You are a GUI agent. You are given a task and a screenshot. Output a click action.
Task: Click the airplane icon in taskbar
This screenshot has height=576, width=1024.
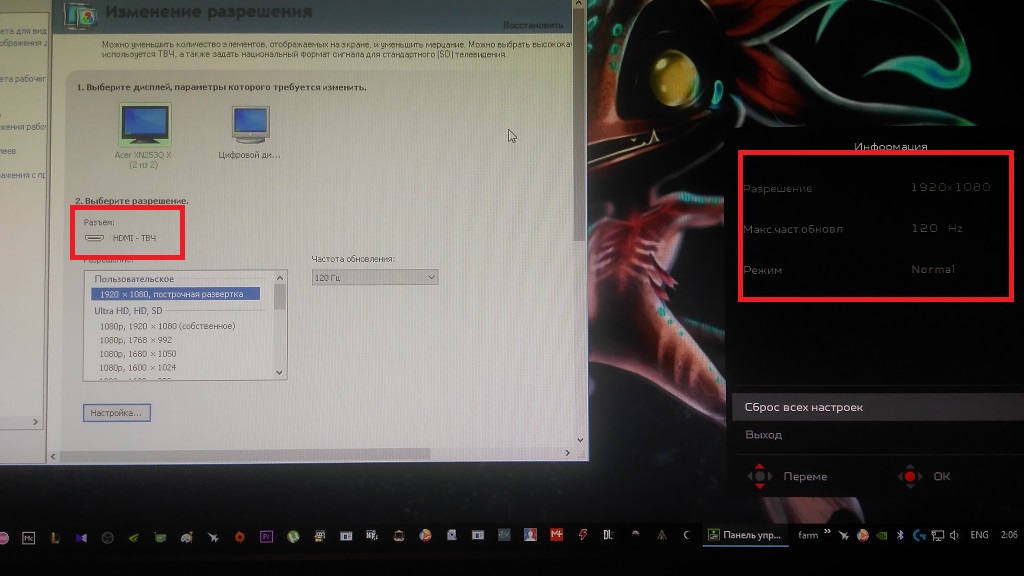pyautogui.click(x=213, y=536)
